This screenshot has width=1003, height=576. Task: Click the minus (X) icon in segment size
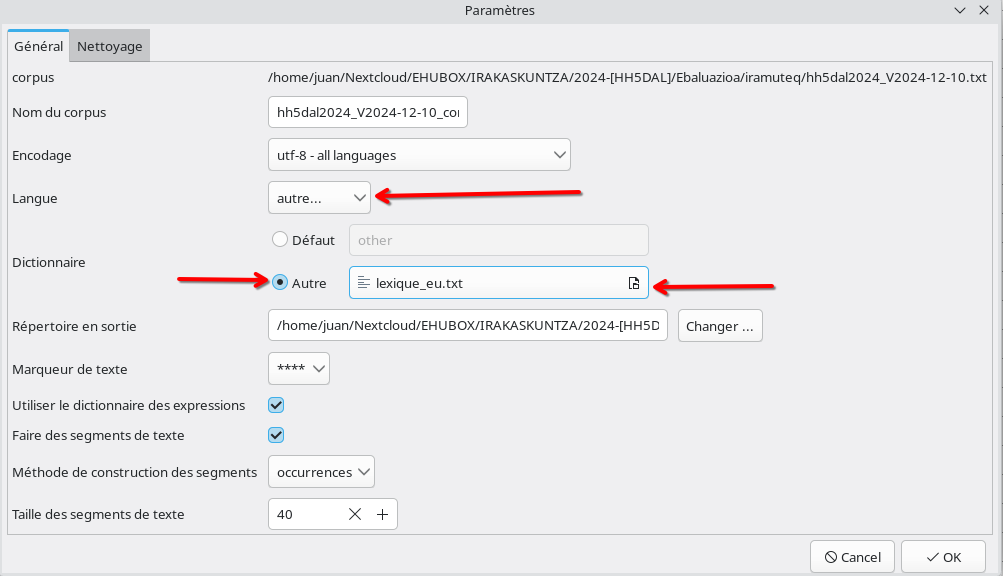(354, 514)
